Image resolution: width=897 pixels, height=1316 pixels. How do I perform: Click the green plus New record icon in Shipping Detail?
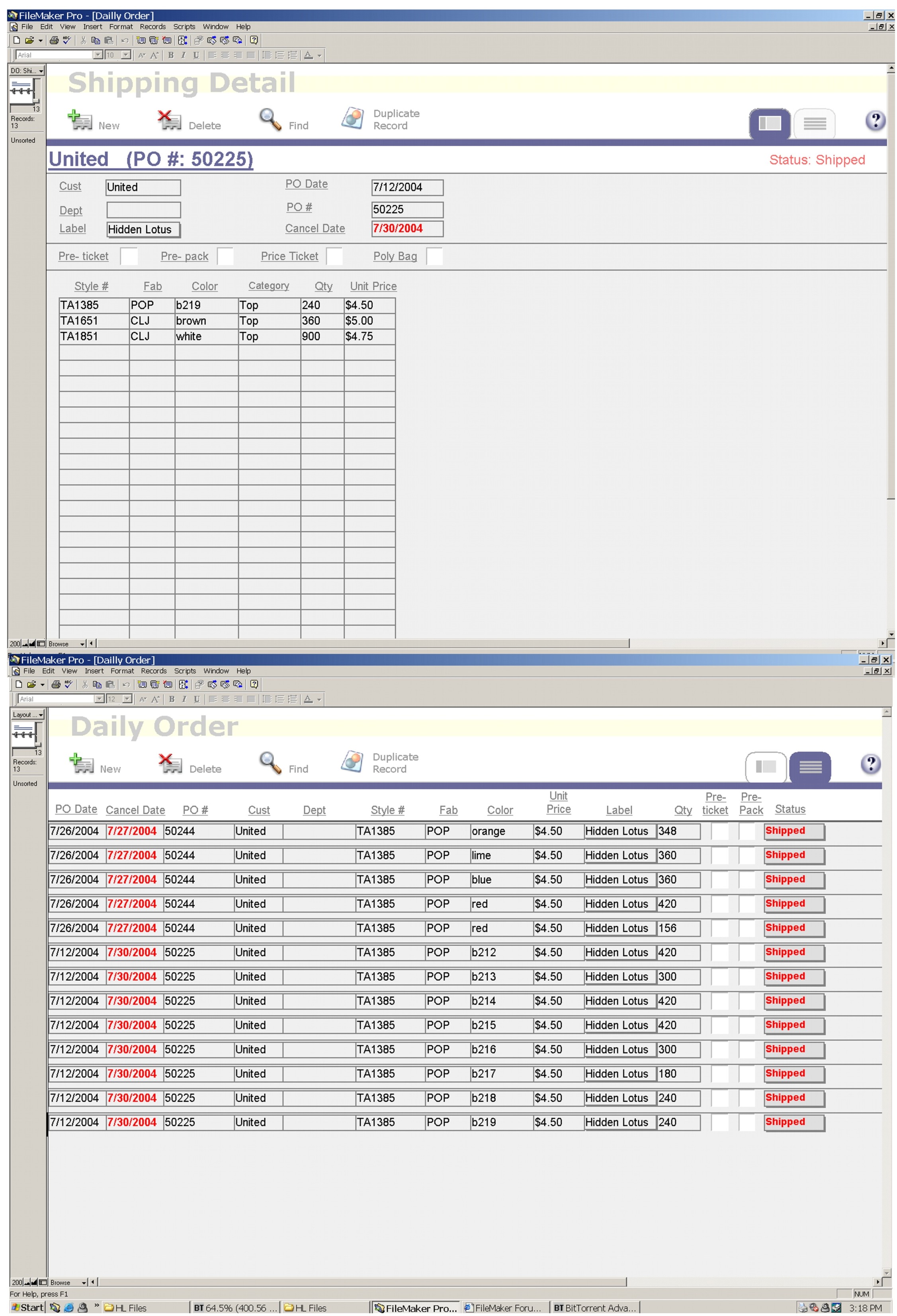pyautogui.click(x=80, y=119)
